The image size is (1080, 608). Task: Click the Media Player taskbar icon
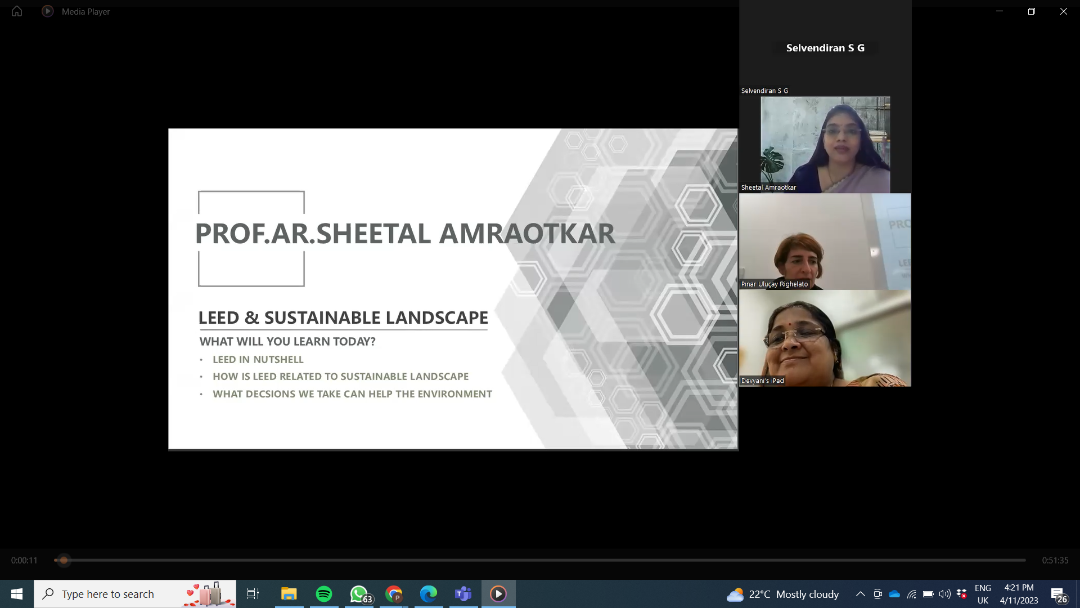[x=498, y=594]
